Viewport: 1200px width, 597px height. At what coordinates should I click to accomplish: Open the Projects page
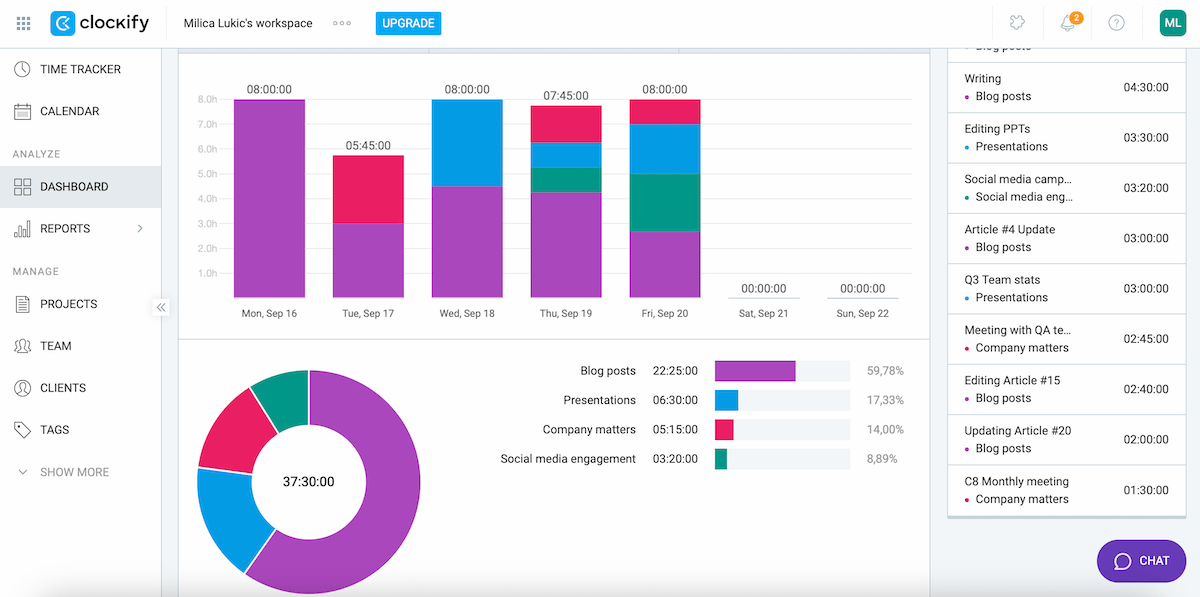pyautogui.click(x=66, y=304)
